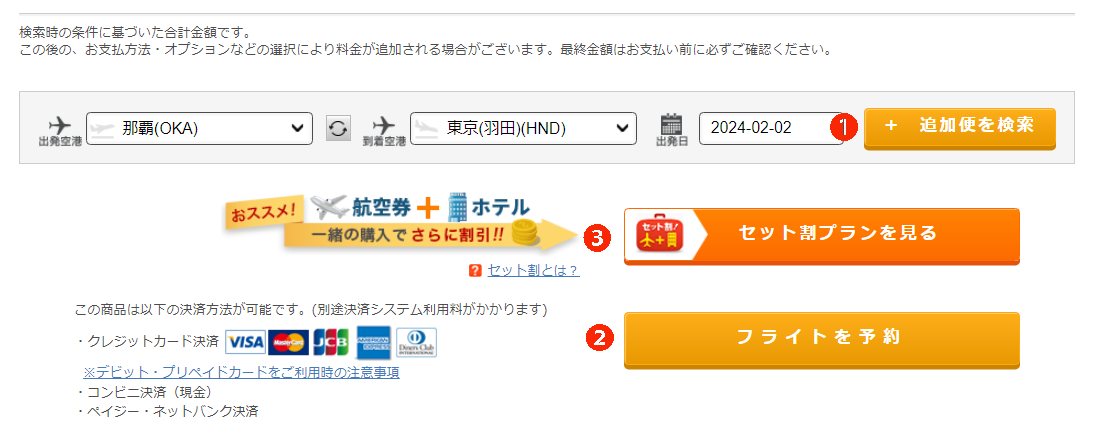Screen dimensions: 1096x435
Task: Click the 2024-02-02 departure date field
Action: (x=771, y=129)
